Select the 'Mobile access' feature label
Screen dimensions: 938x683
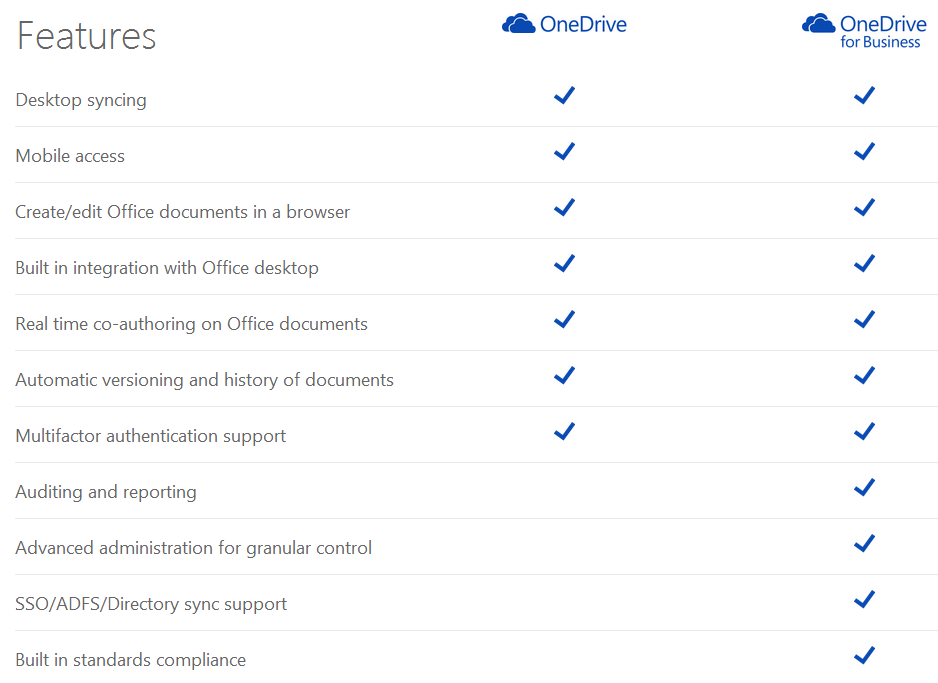70,156
